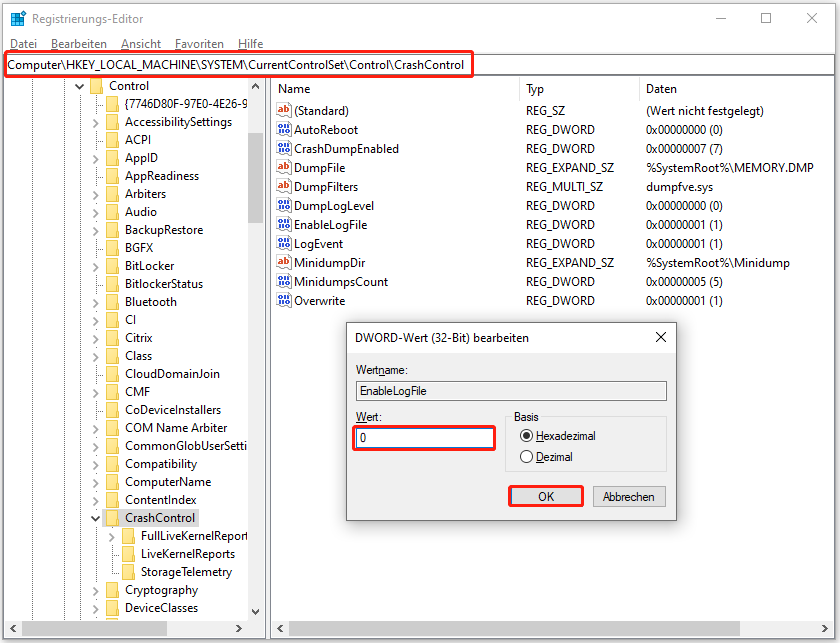Click the Registry Editor icon in title bar
Screen dimensions: 840x643
pyautogui.click(x=17, y=18)
